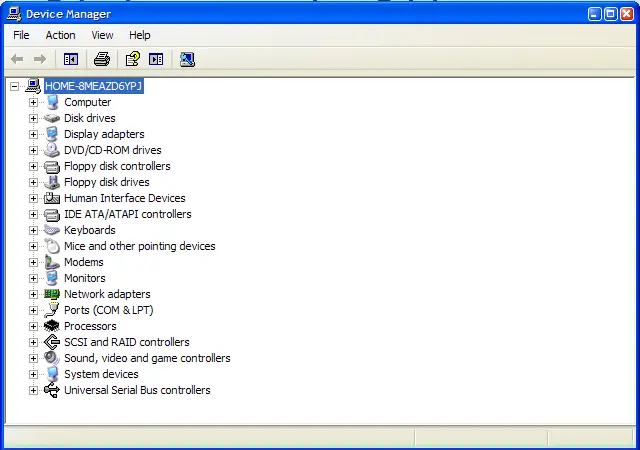The height and width of the screenshot is (450, 640).
Task: Select the SCSI and RAID controllers label
Action: tap(127, 342)
